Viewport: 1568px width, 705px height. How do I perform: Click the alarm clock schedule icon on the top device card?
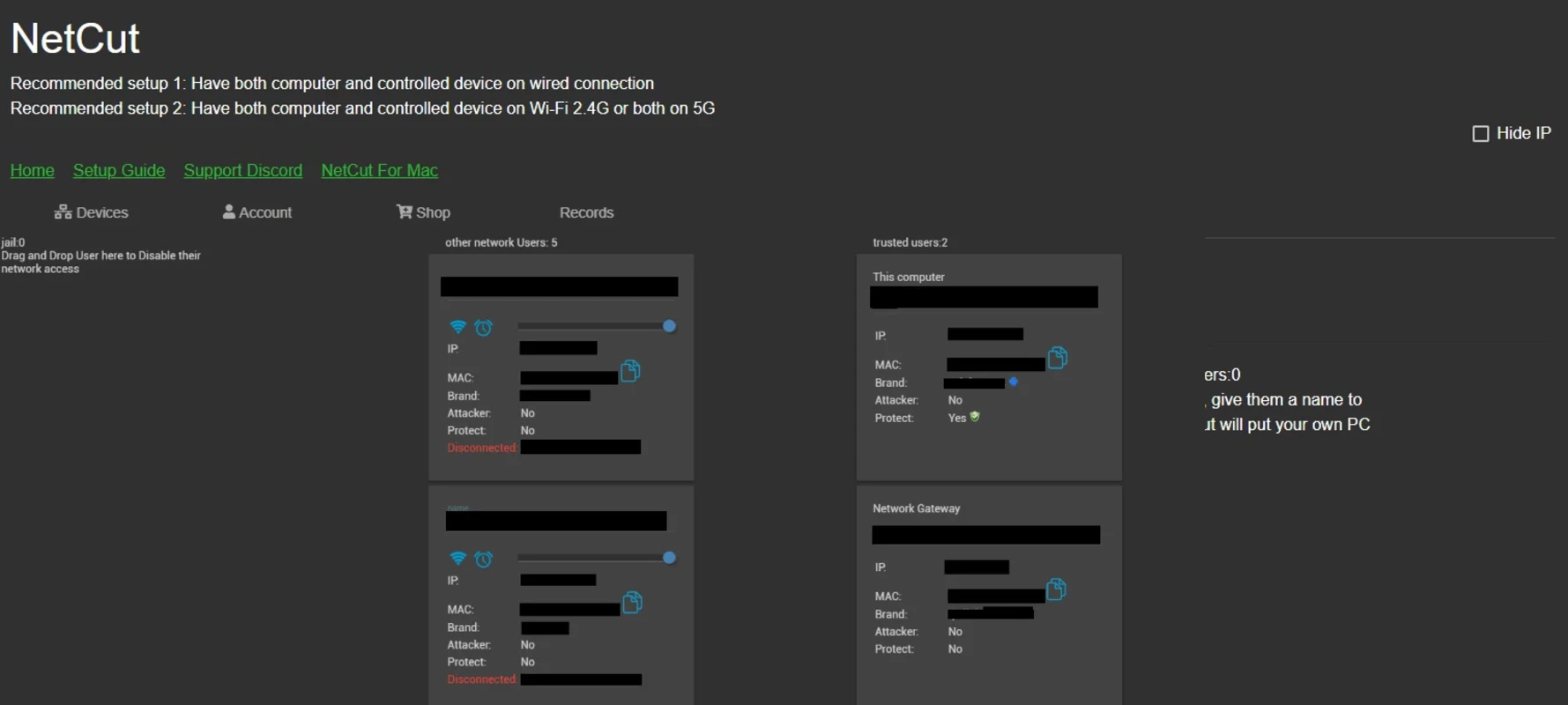click(x=483, y=328)
